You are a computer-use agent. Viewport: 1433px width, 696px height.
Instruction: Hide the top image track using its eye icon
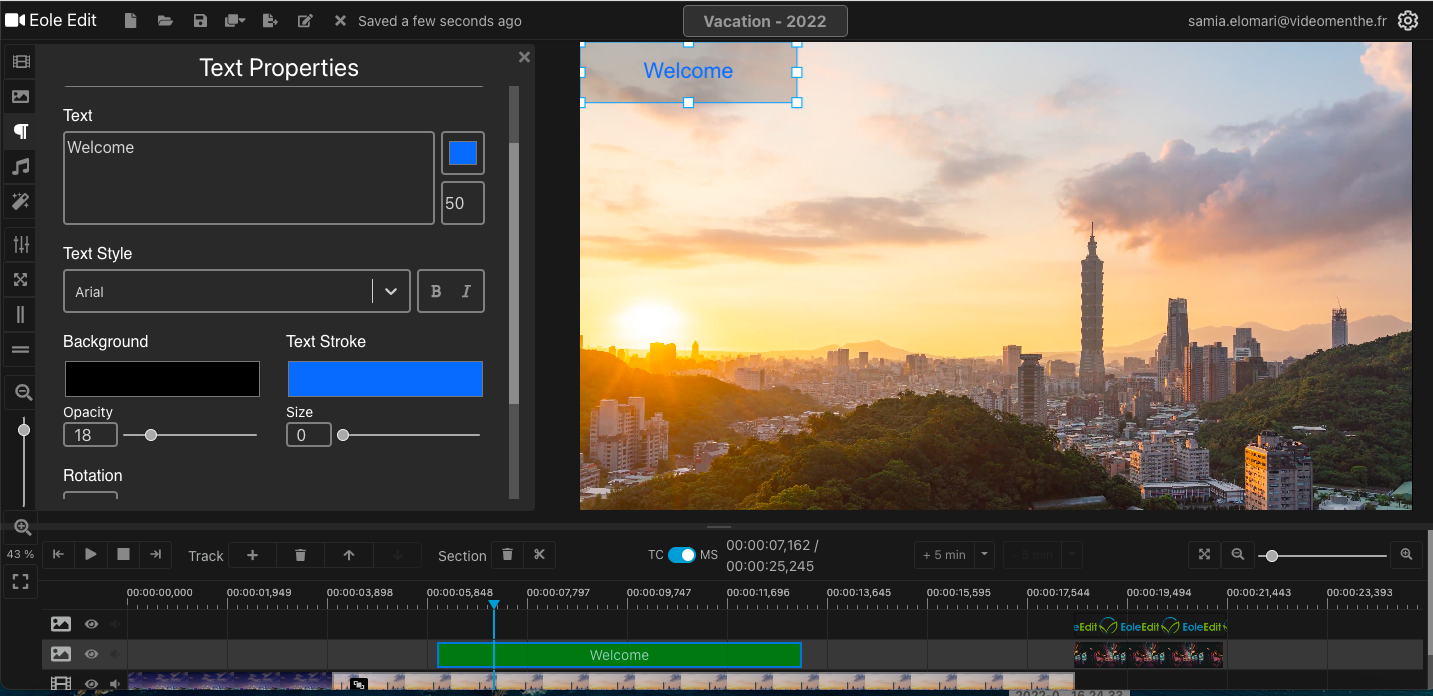pyautogui.click(x=91, y=624)
